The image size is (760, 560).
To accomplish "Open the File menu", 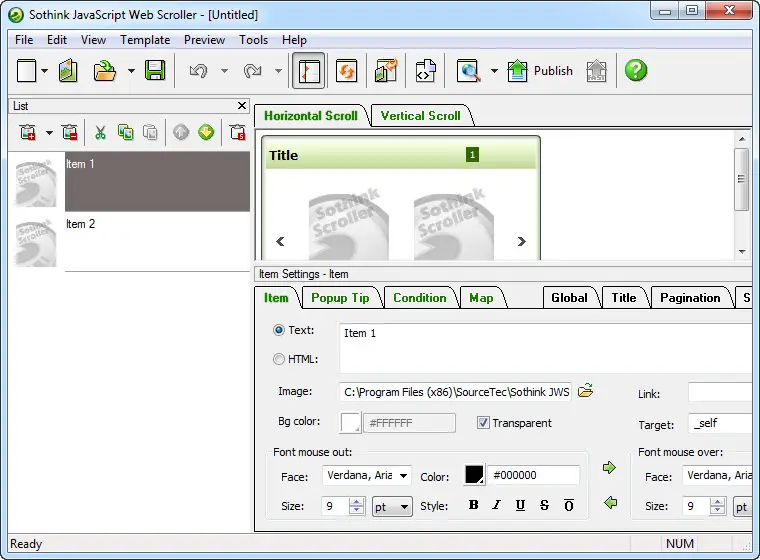I will pyautogui.click(x=24, y=40).
